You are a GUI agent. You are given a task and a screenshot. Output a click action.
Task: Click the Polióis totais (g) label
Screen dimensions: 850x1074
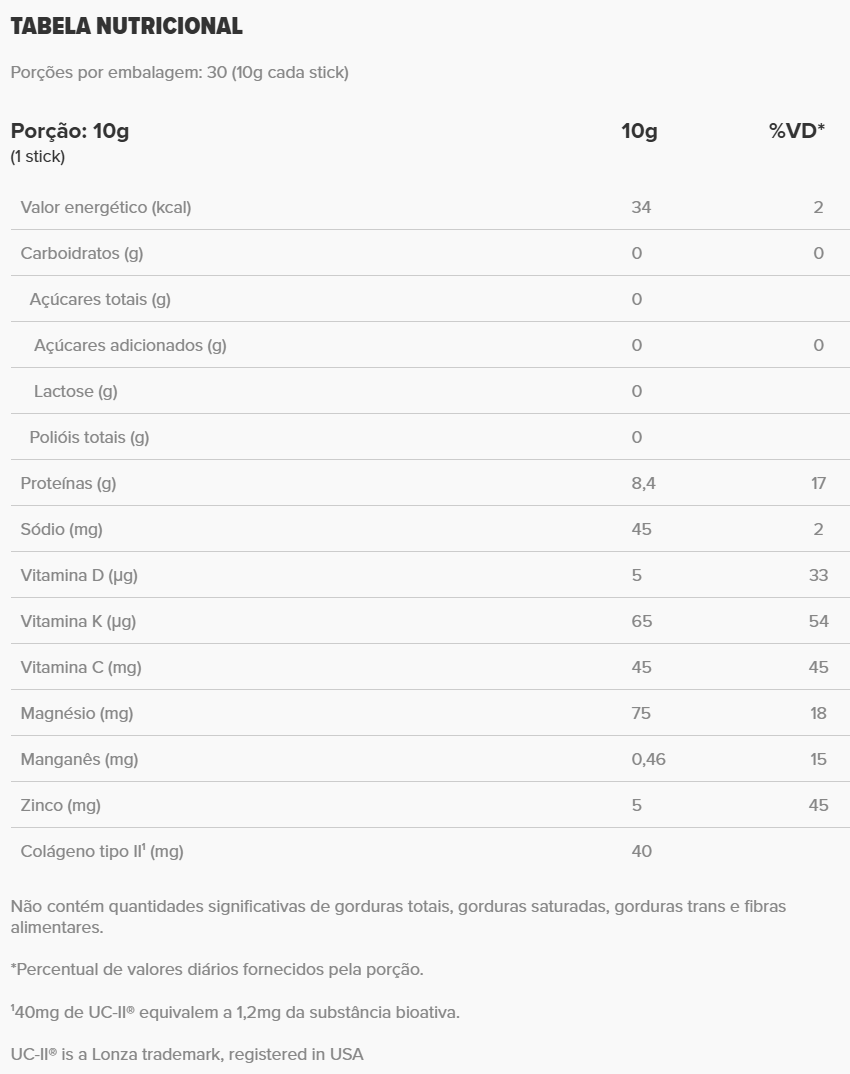click(90, 437)
